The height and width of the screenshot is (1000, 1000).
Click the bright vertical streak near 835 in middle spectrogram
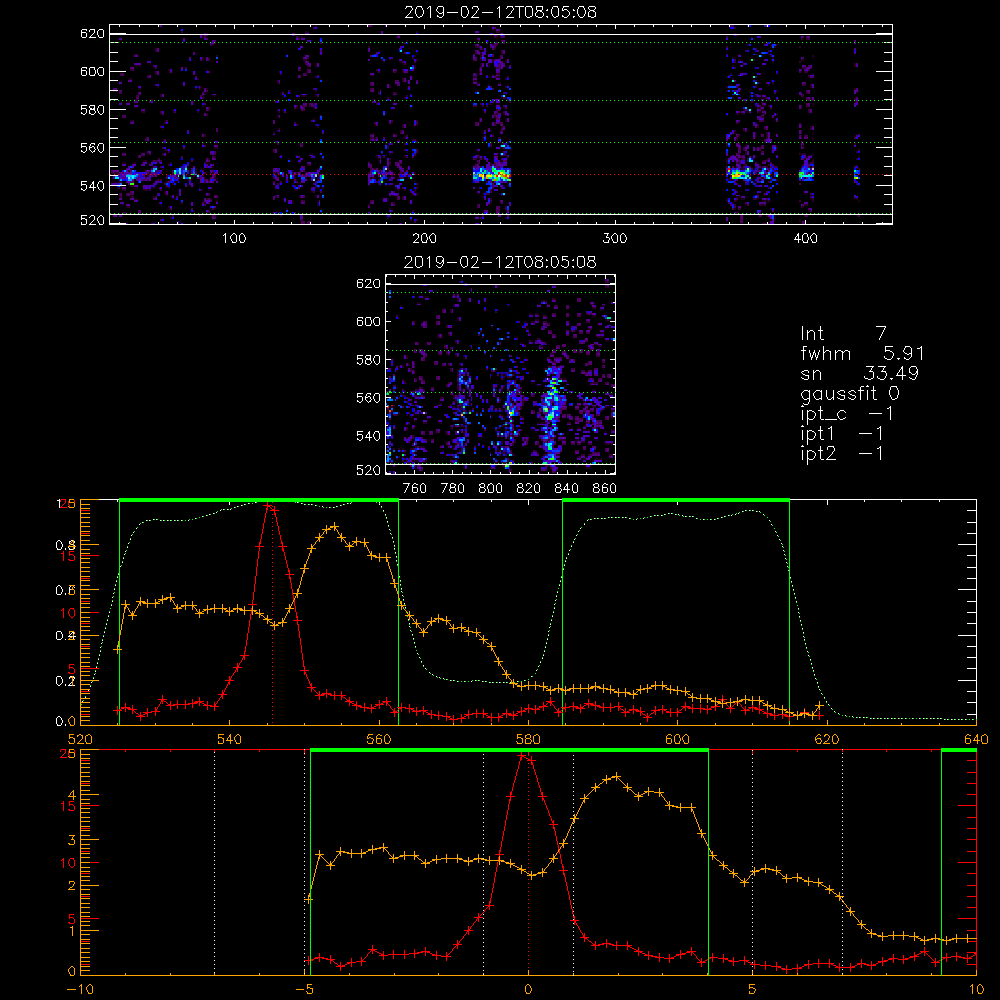tap(551, 415)
